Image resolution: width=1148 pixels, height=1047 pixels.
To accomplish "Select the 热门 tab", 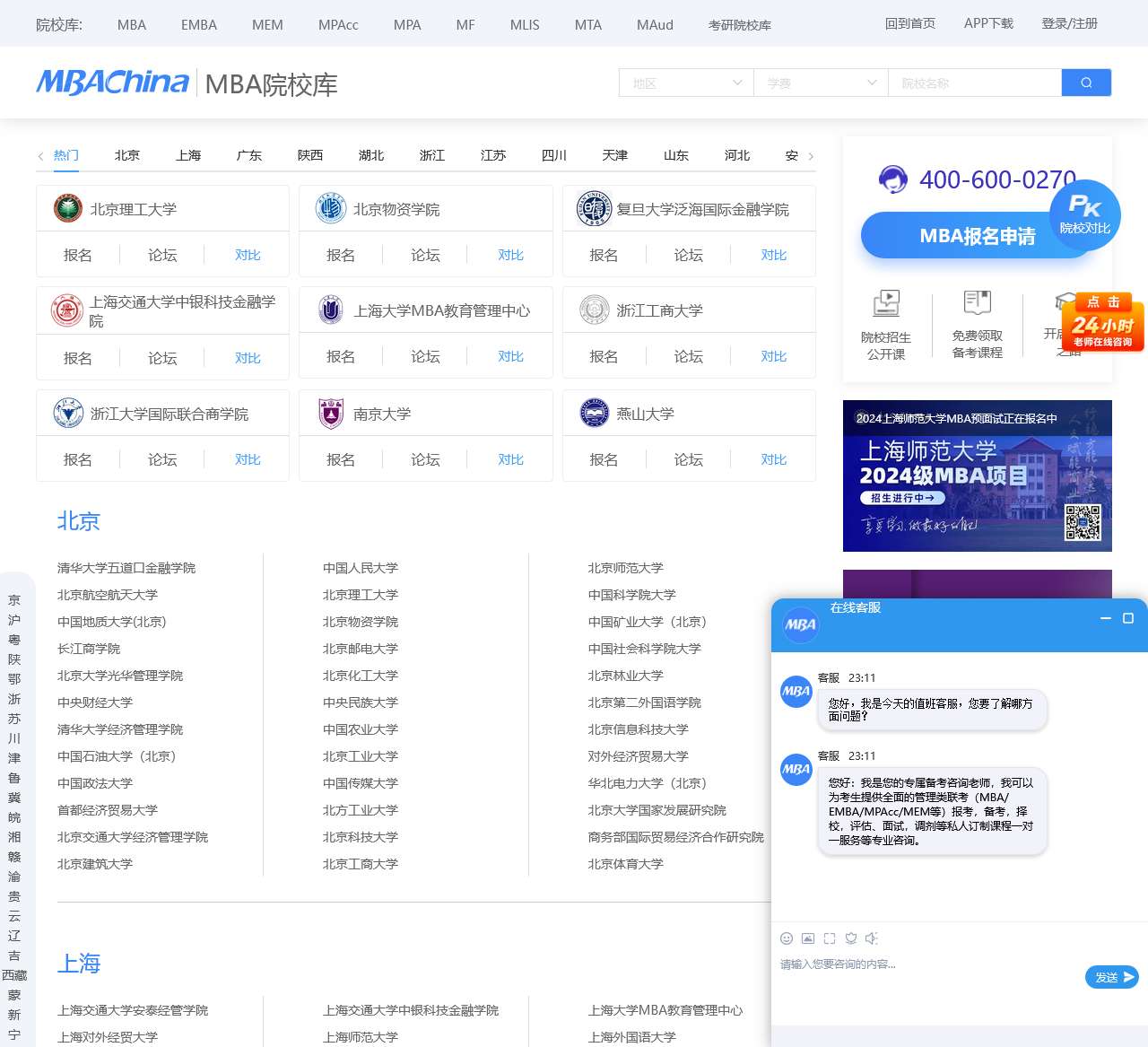I will (66, 155).
